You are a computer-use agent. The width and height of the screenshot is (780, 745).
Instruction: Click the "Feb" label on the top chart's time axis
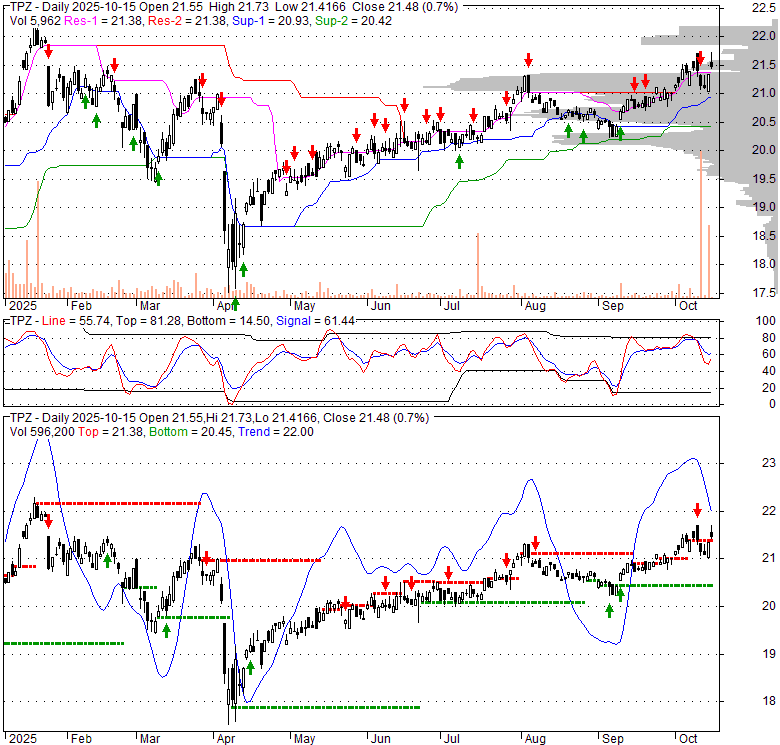[81, 306]
